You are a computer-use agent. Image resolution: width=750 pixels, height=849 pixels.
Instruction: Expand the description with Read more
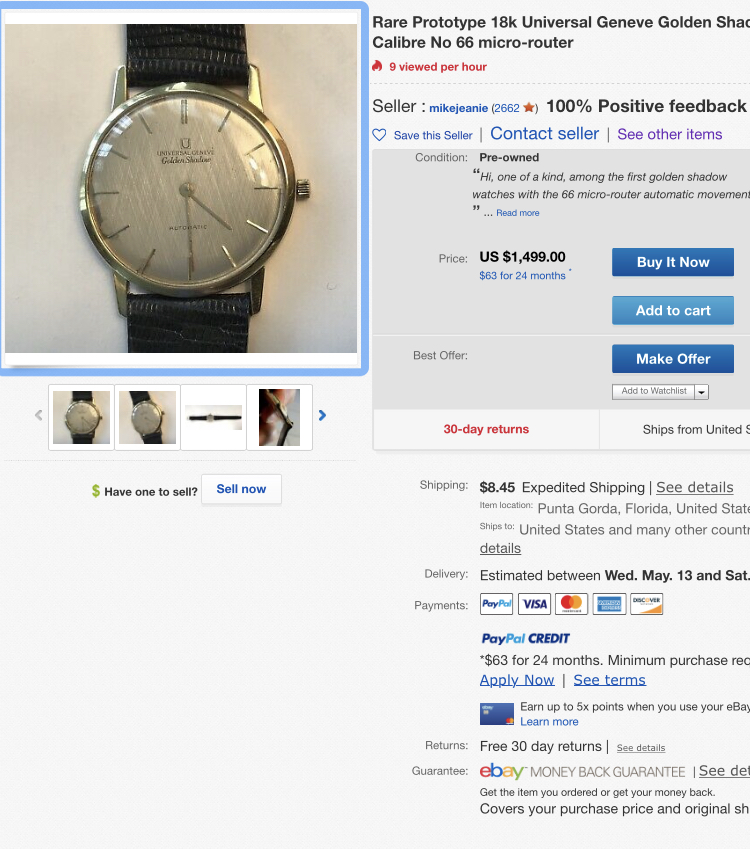point(518,213)
